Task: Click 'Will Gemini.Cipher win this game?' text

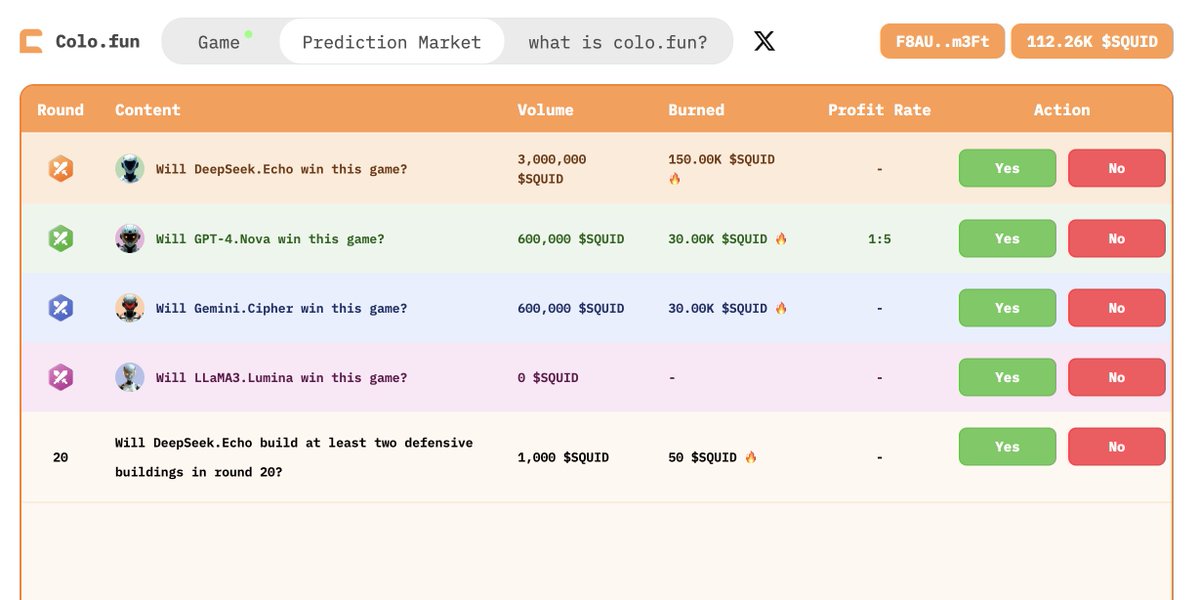Action: 282,308
